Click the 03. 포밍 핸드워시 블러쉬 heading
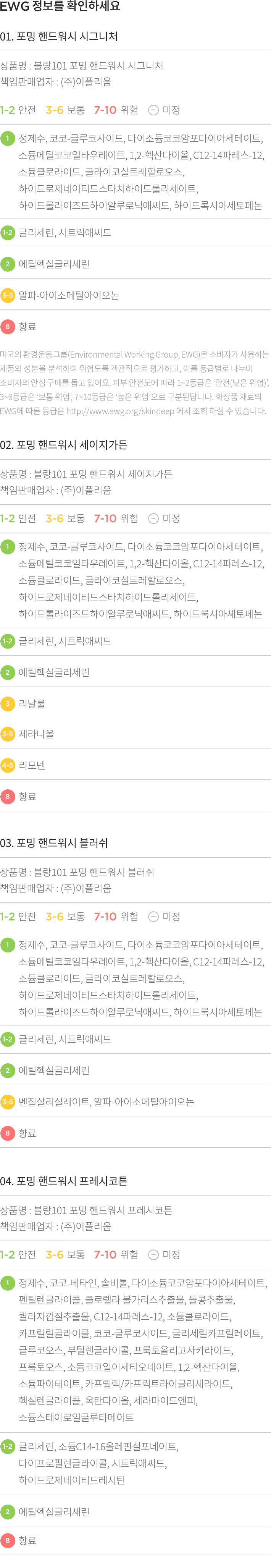271x1568 pixels. tap(54, 843)
